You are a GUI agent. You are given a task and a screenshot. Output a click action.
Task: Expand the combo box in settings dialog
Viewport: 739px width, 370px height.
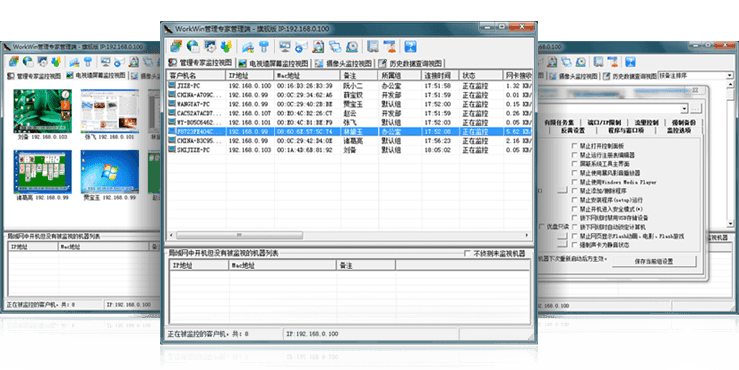tap(684, 109)
